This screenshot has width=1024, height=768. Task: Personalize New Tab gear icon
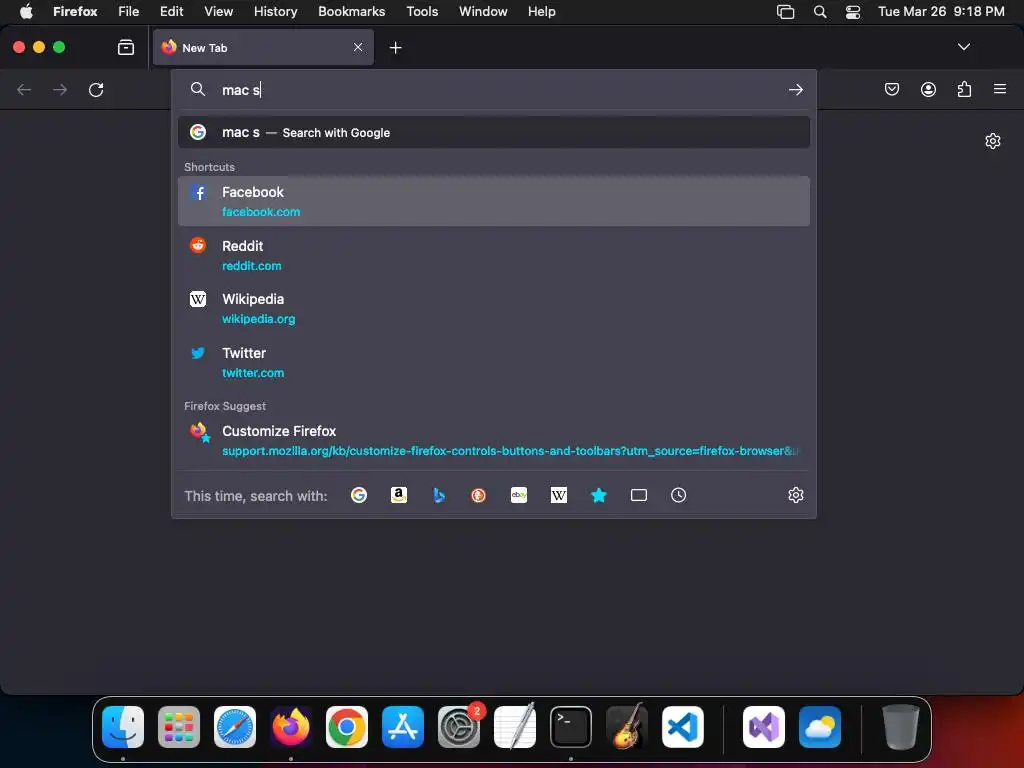click(x=993, y=141)
